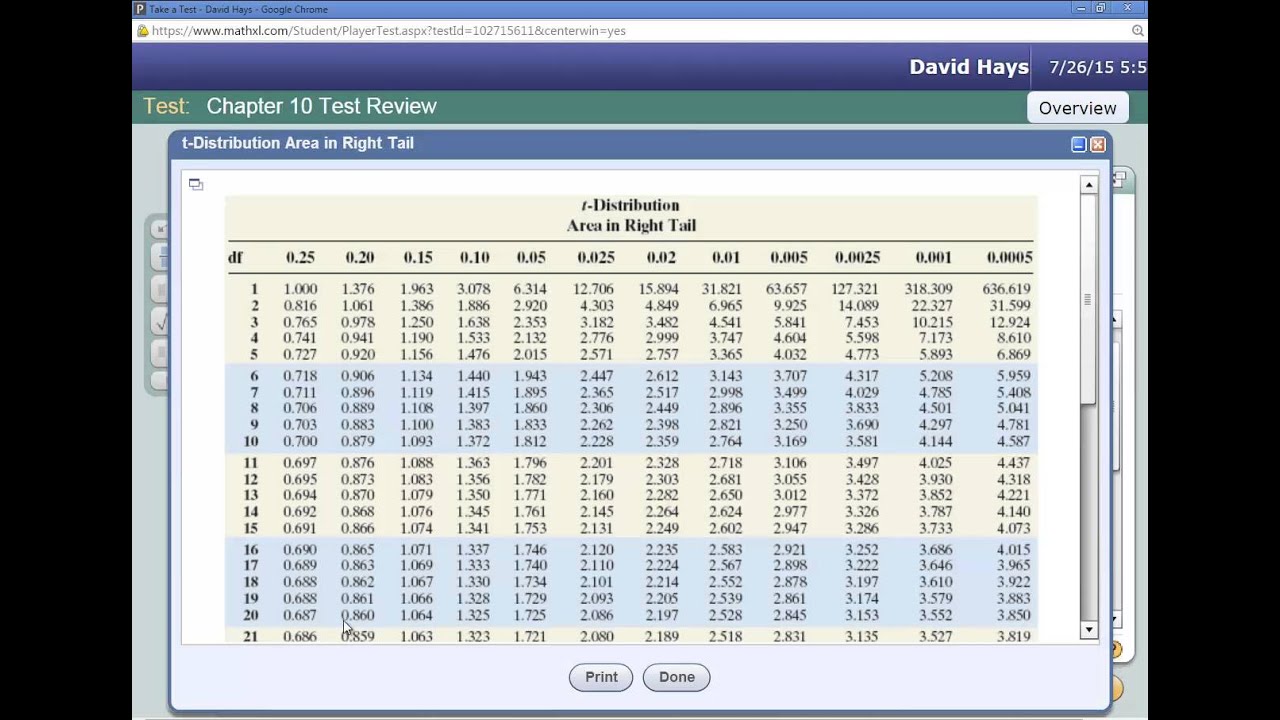Click value 3.819 in the df 21 row

pos(1014,636)
